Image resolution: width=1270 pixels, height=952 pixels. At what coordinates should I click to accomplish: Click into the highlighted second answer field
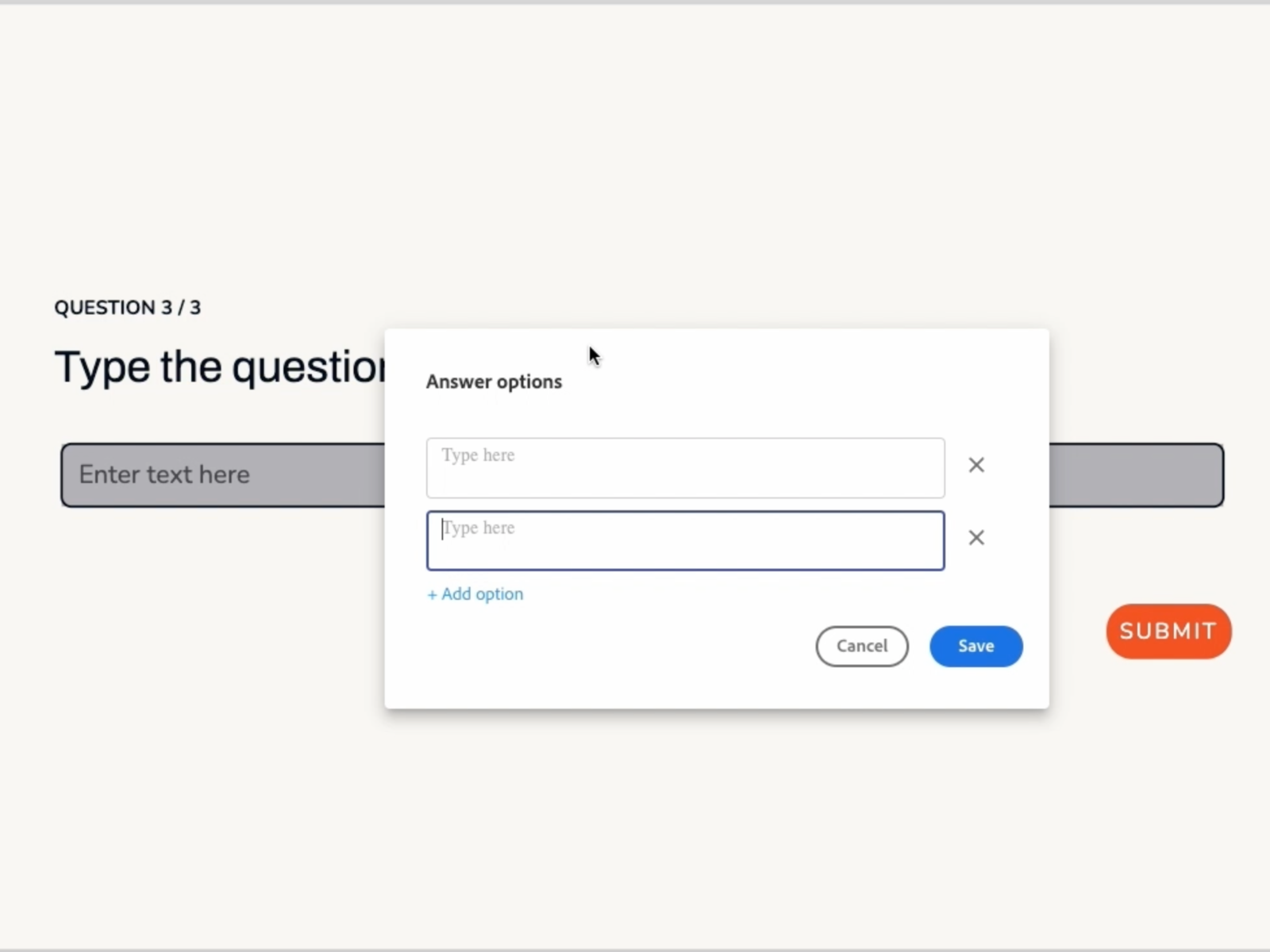click(685, 540)
